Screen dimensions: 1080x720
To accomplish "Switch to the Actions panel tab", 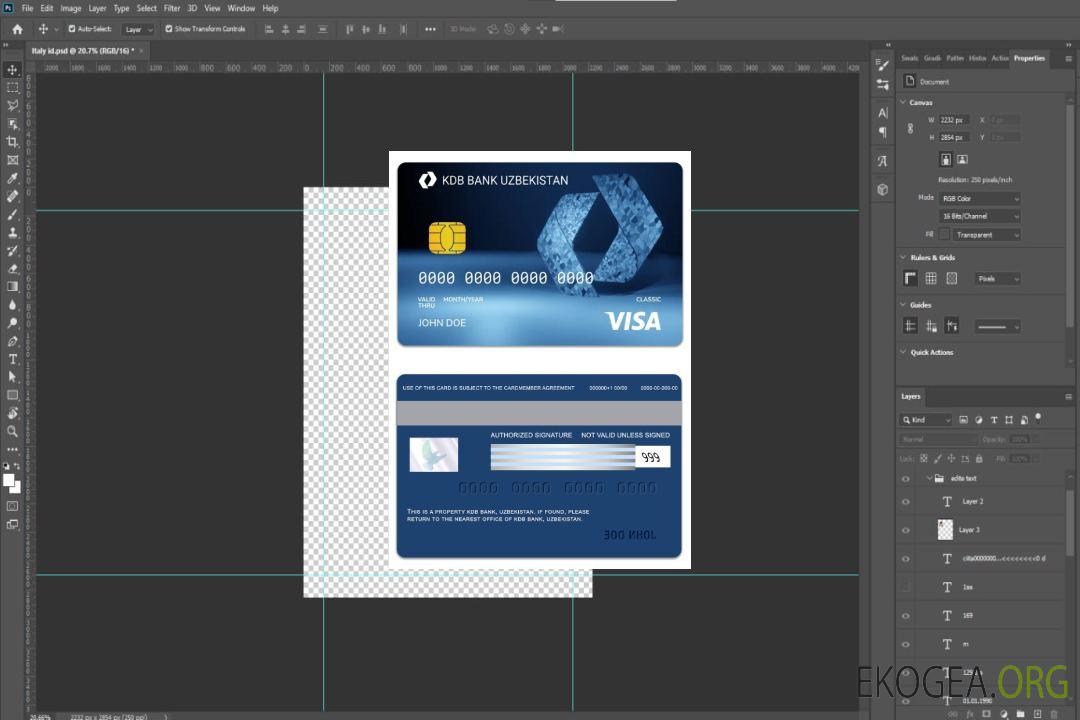I will point(999,59).
